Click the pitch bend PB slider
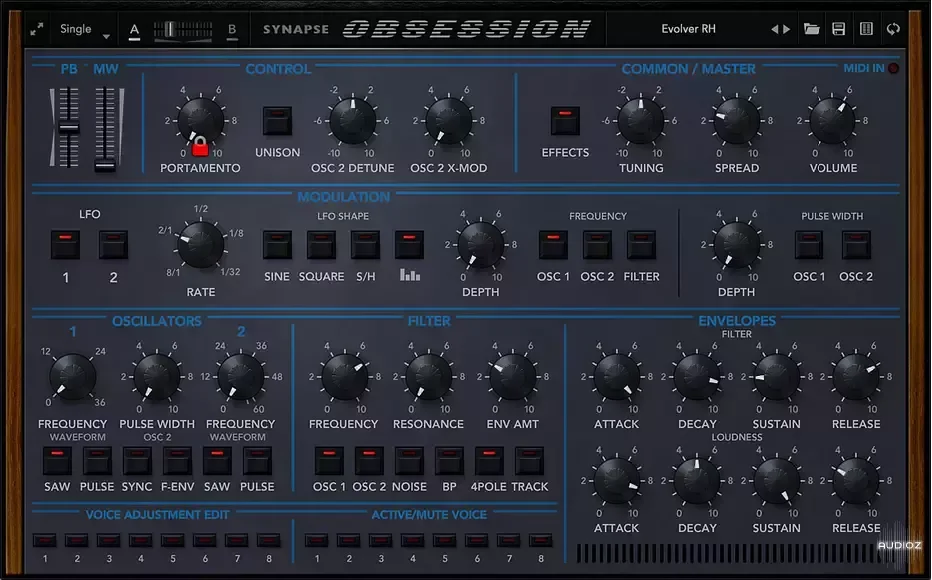The width and height of the screenshot is (932, 580). tap(68, 128)
